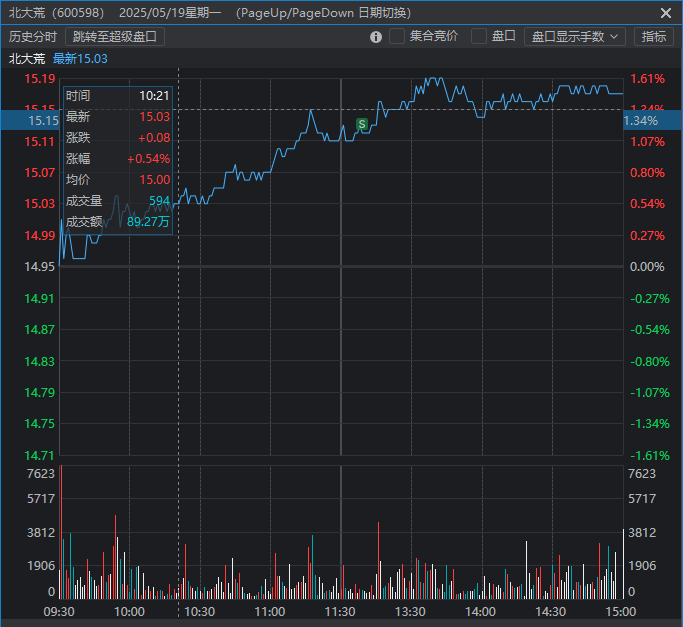Click the 09:30 time axis label
The image size is (683, 627).
[x=59, y=611]
